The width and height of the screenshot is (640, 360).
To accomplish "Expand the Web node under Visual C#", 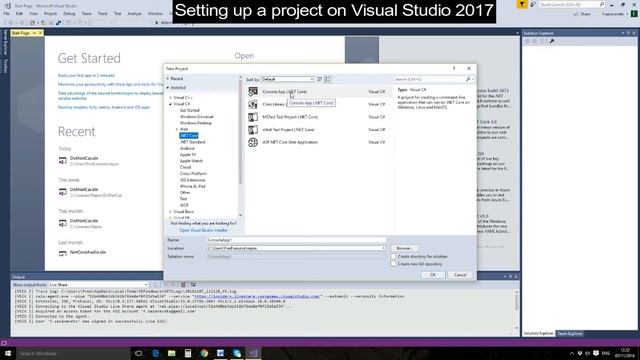I will click(x=177, y=129).
